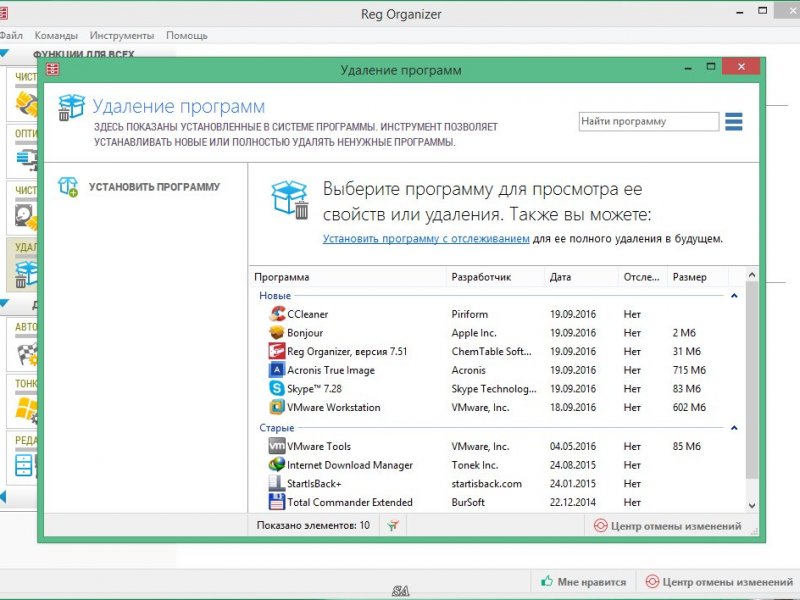
Task: Select the Bonjour row name
Action: click(305, 333)
